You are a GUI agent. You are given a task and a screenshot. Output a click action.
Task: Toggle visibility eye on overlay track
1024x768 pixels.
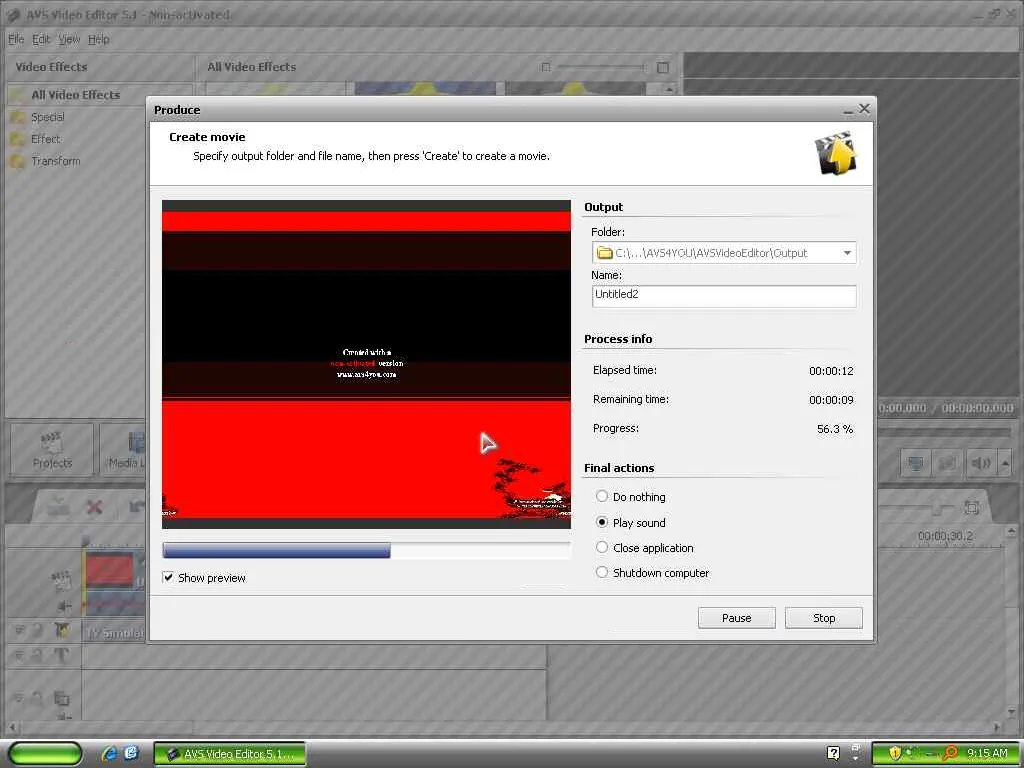[19, 698]
